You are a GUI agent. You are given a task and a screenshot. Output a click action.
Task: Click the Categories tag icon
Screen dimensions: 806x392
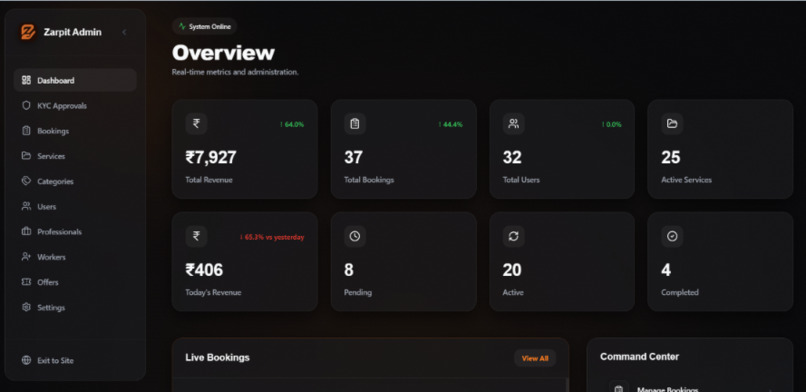(x=26, y=181)
